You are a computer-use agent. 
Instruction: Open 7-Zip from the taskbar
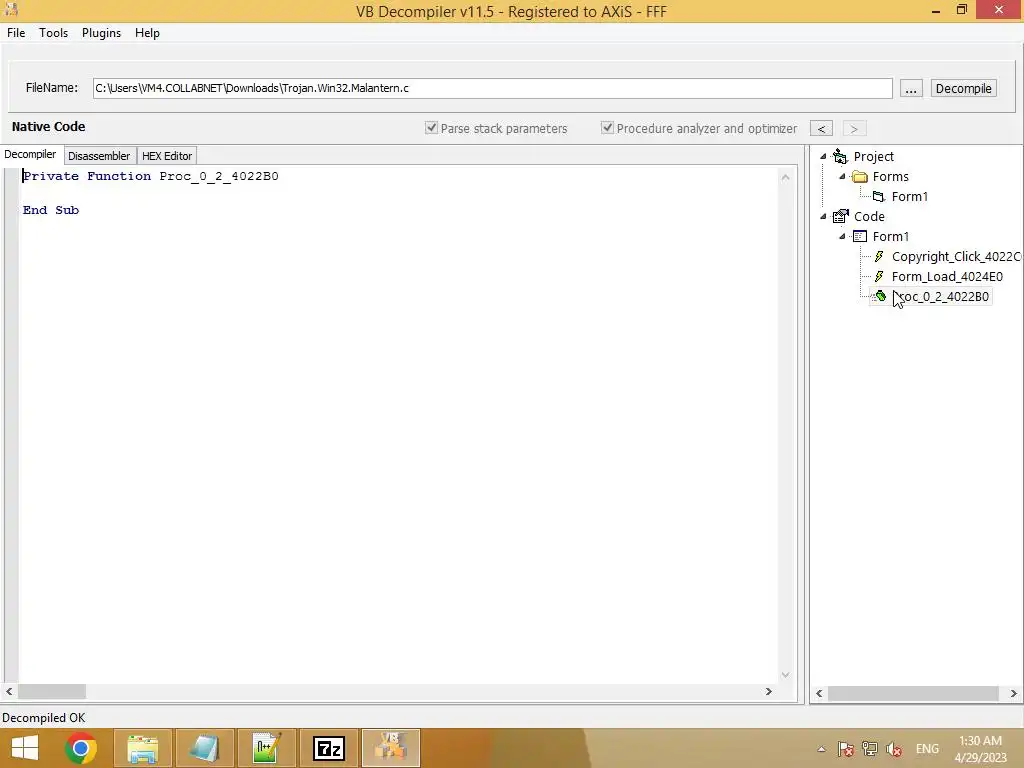(328, 748)
